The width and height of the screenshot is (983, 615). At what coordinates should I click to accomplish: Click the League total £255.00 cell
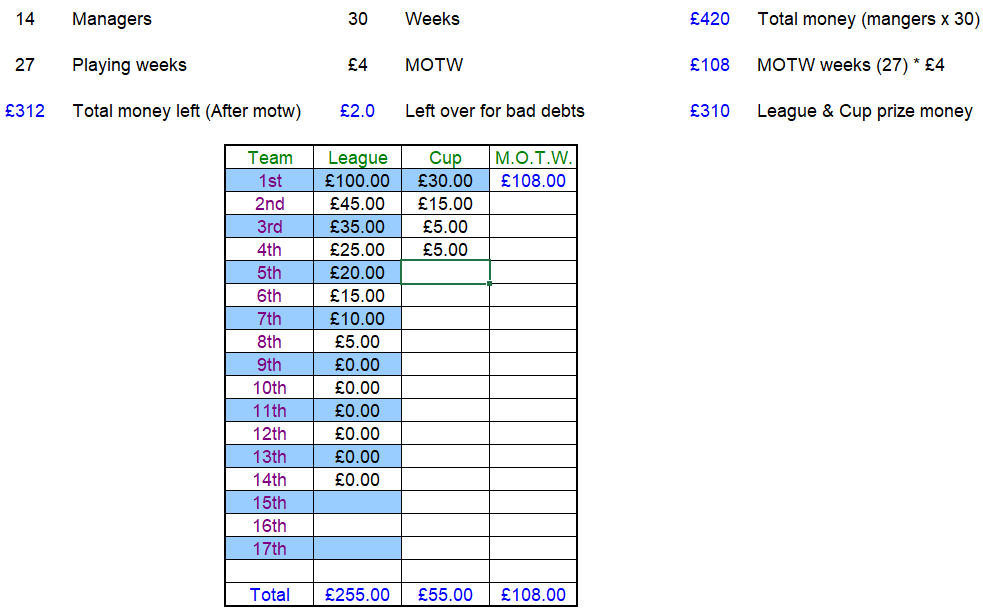point(357,595)
